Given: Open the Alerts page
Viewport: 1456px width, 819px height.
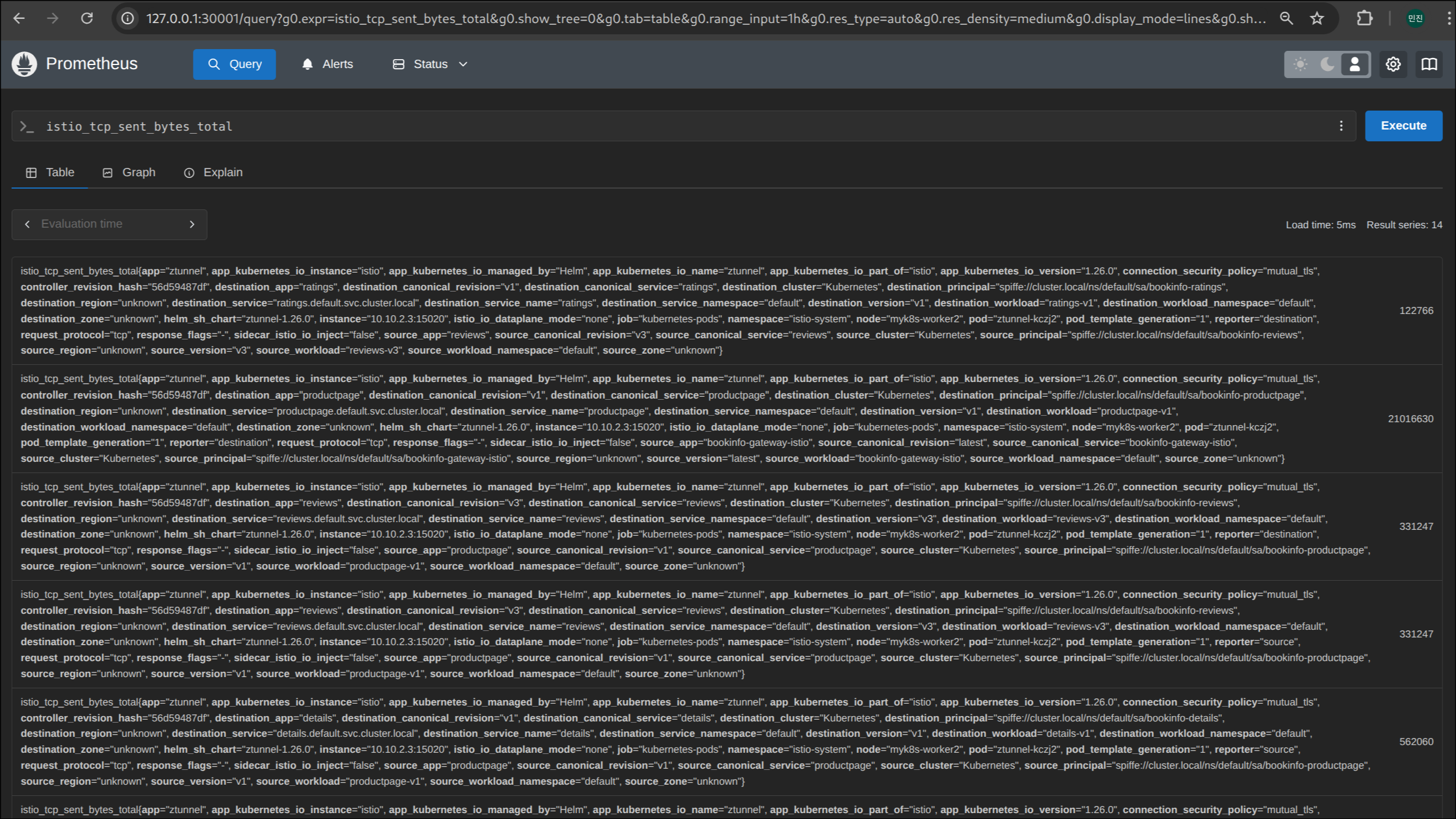Looking at the screenshot, I should pyautogui.click(x=327, y=64).
